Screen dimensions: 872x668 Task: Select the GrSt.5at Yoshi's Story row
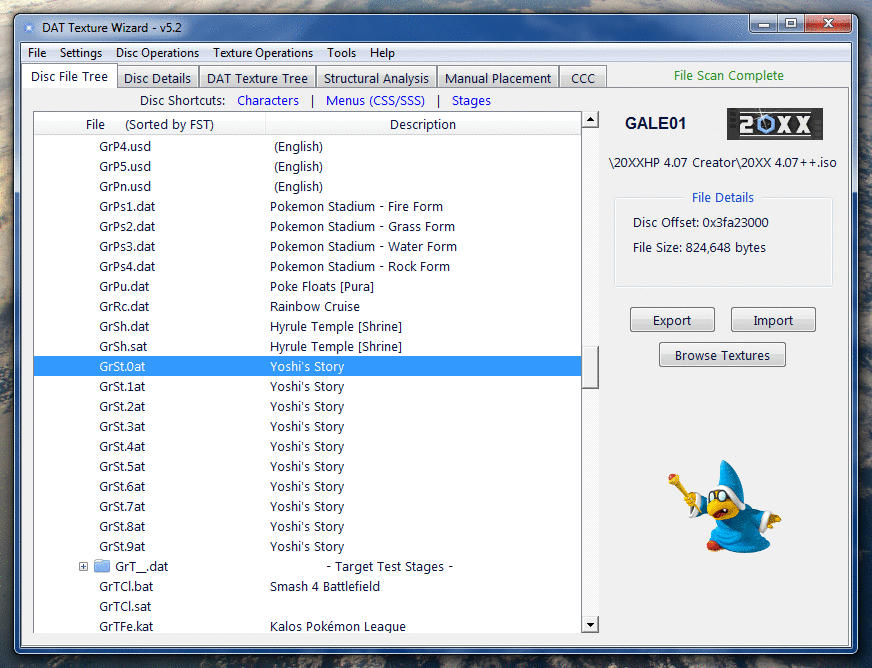[308, 467]
